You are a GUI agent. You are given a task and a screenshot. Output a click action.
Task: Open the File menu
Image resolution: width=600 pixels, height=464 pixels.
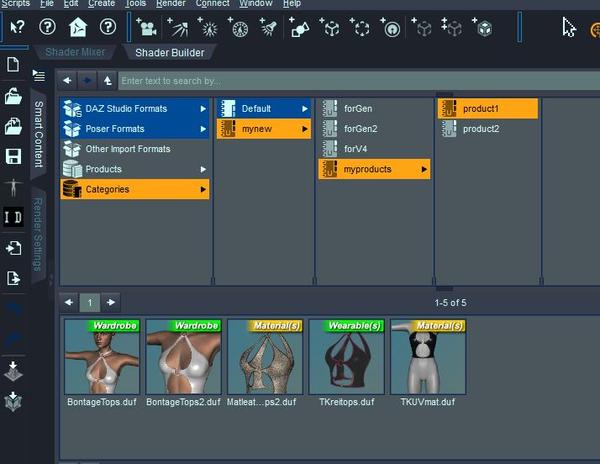pyautogui.click(x=47, y=3)
